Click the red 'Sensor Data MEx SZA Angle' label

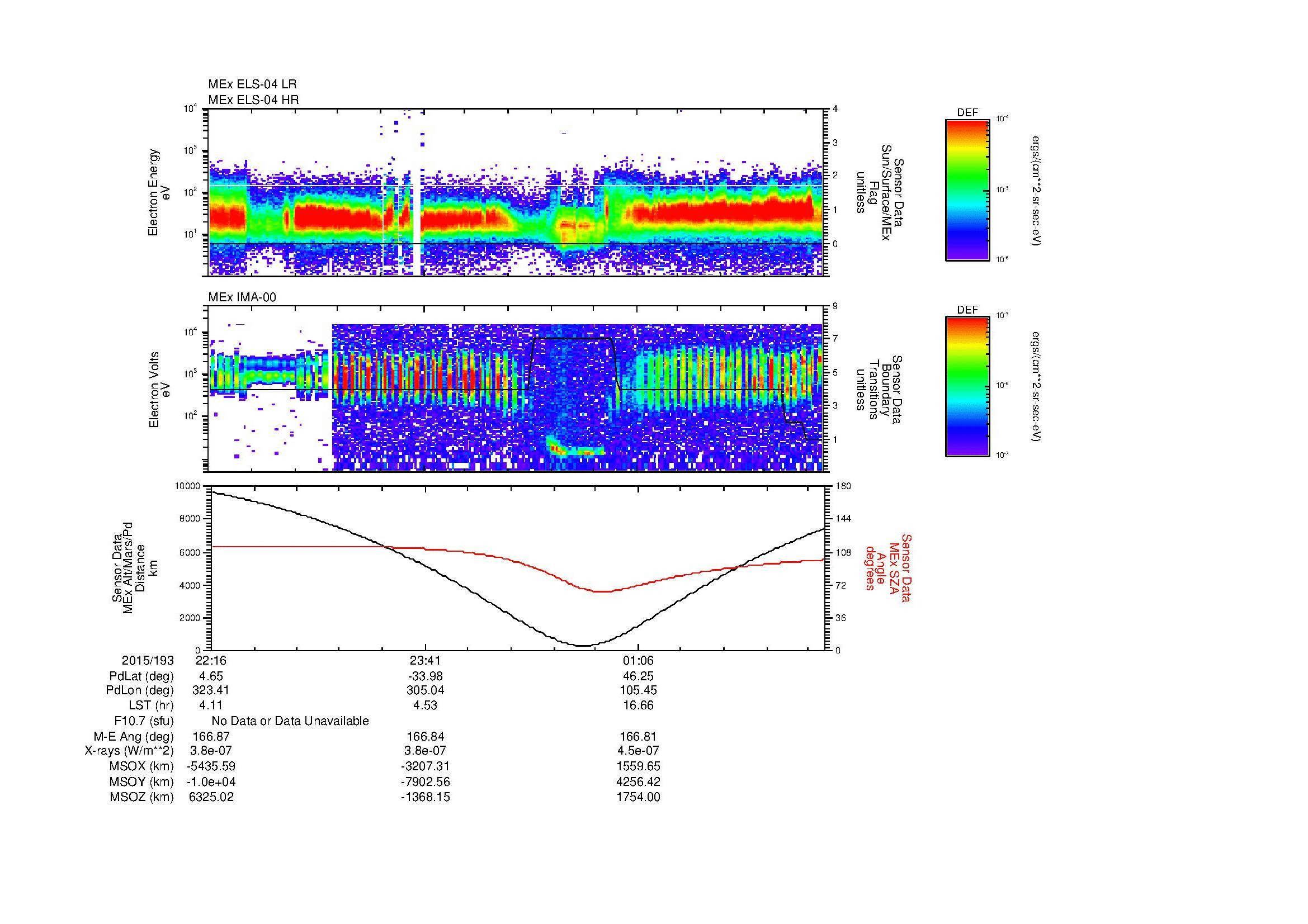(x=887, y=567)
